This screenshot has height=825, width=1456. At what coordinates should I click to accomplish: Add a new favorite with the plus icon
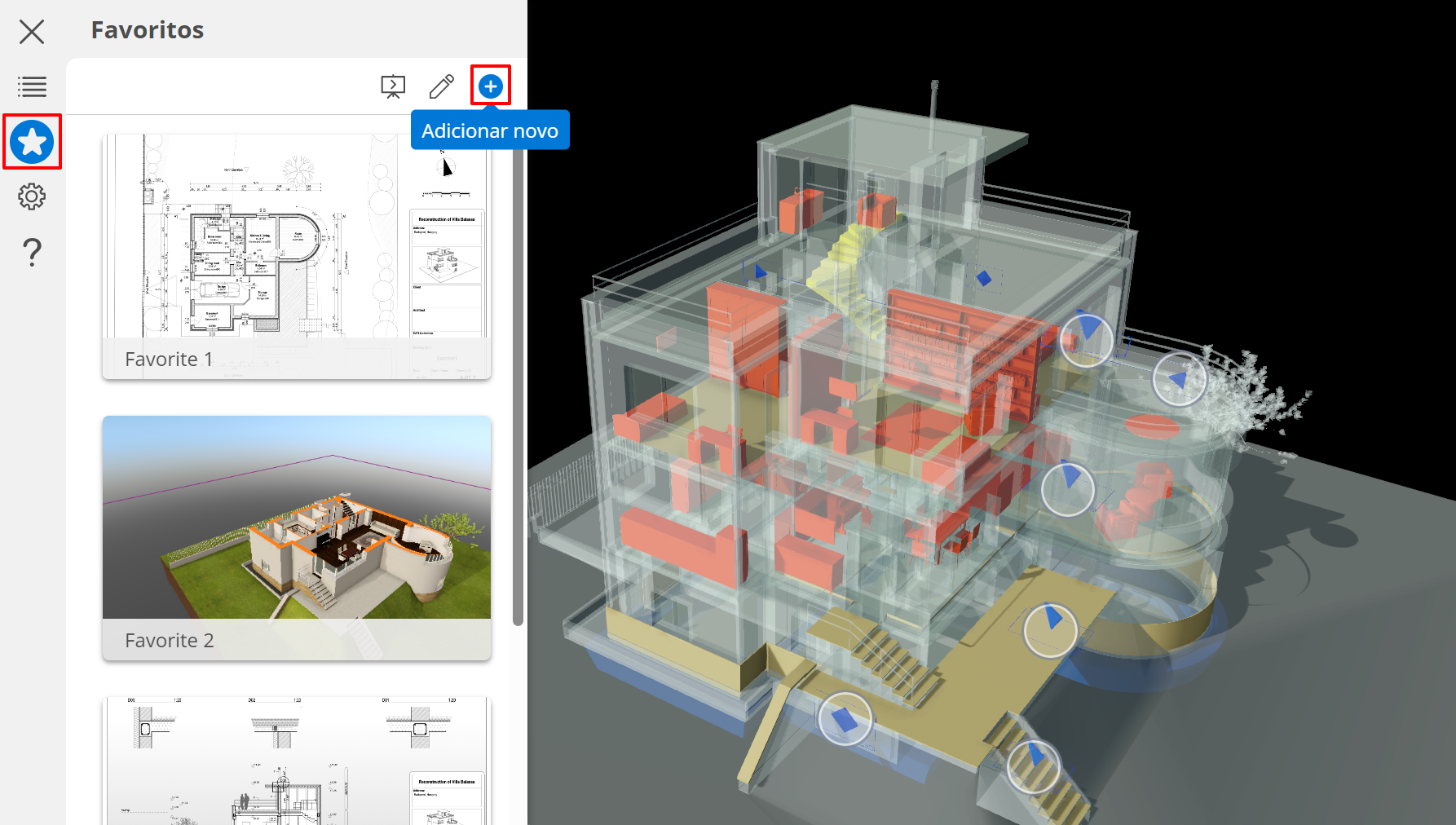491,86
